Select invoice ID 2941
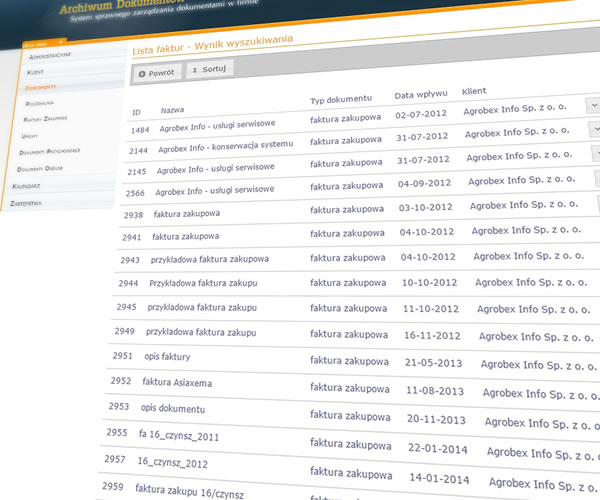Image resolution: width=600 pixels, height=500 pixels. 132,238
